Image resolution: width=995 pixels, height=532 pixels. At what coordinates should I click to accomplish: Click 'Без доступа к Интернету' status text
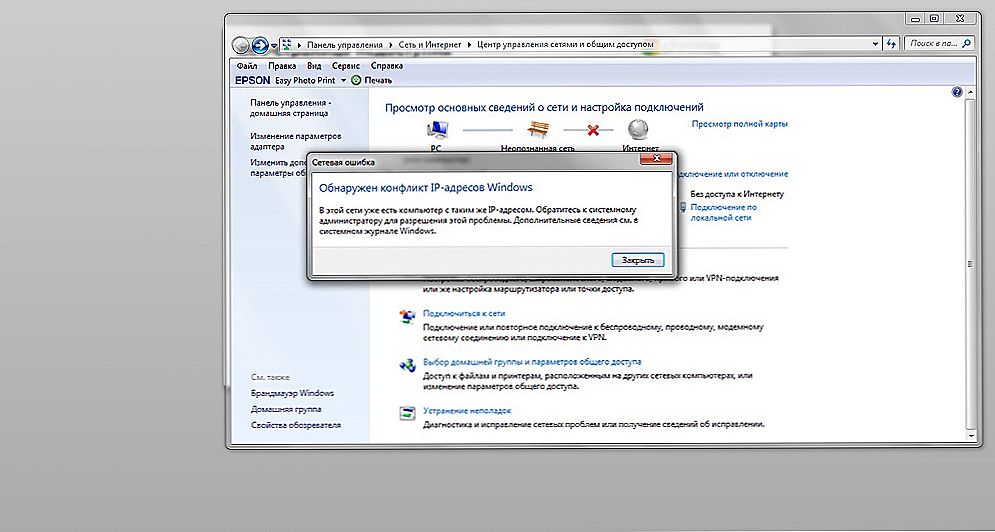point(737,194)
